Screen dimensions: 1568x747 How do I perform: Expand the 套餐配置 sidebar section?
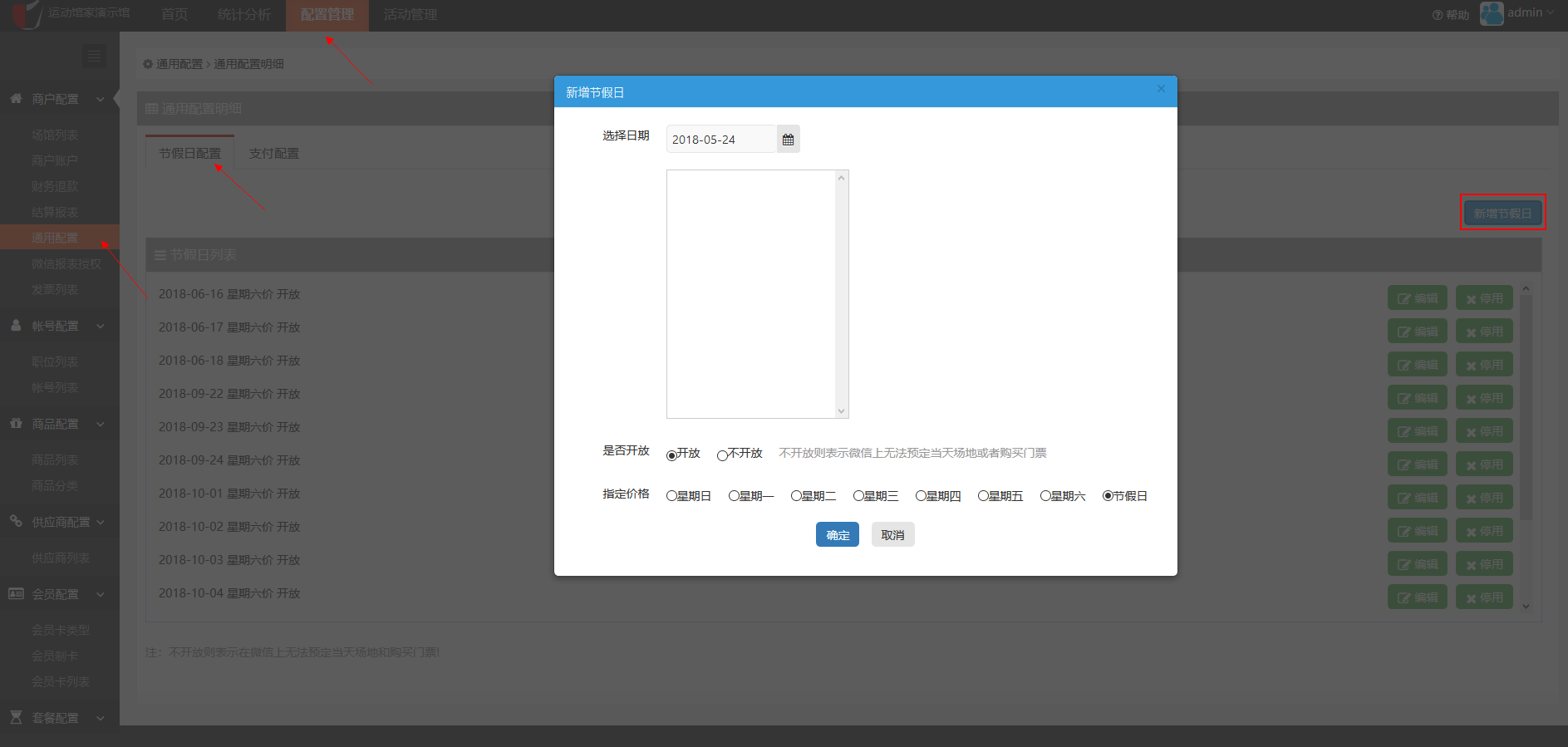pos(101,718)
